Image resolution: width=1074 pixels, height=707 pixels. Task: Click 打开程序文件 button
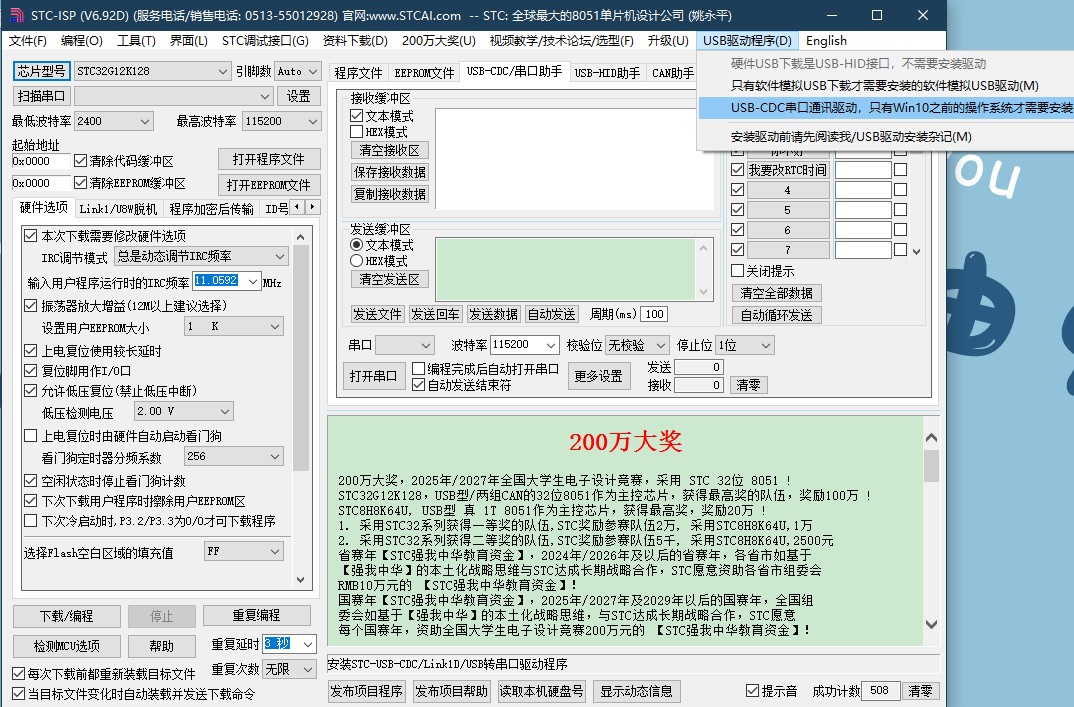pos(269,159)
